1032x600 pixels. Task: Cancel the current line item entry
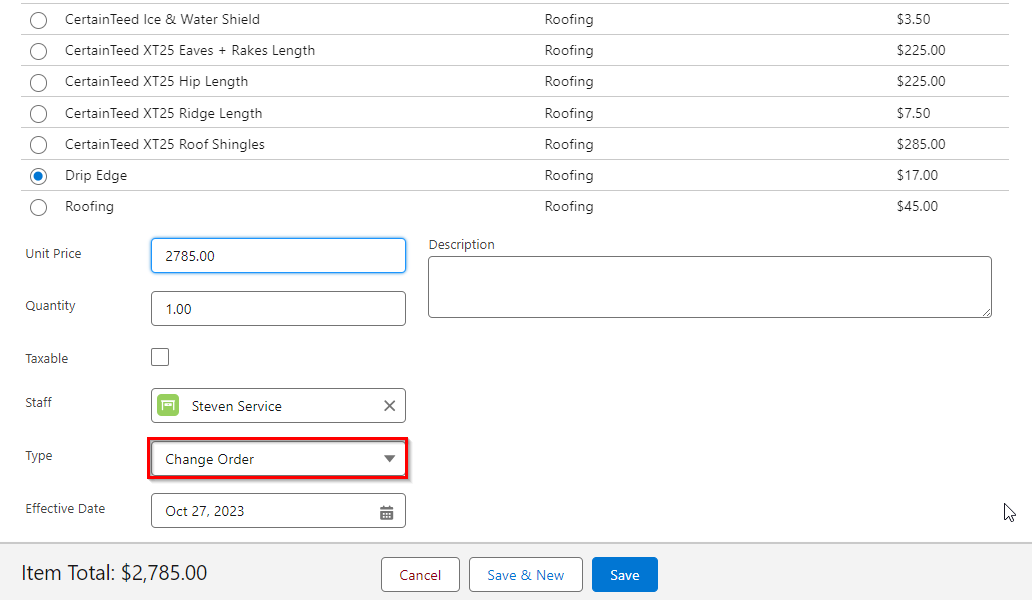tap(420, 574)
